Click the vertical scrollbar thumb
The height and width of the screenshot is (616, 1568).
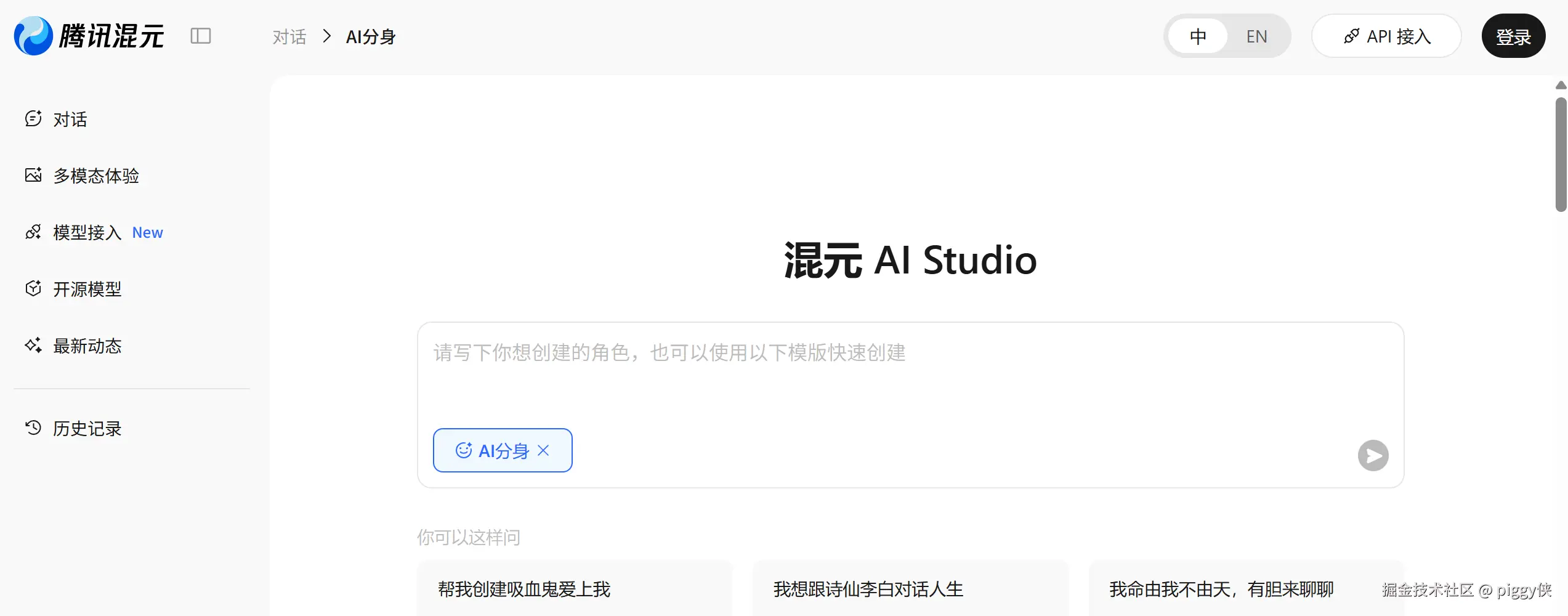(1561, 154)
